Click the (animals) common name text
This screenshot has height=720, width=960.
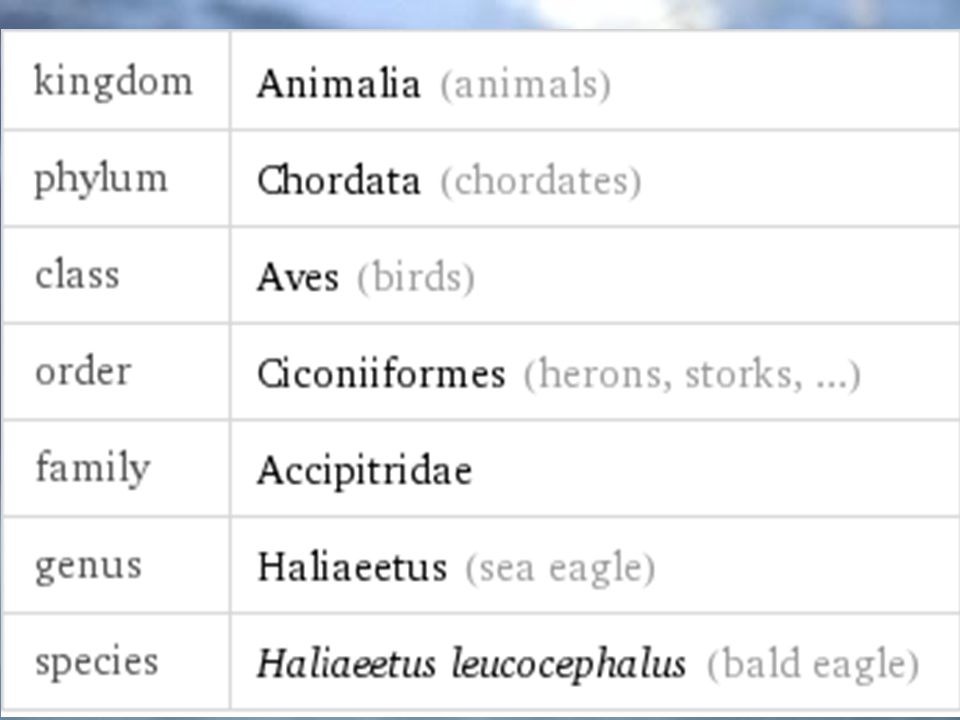click(x=525, y=84)
